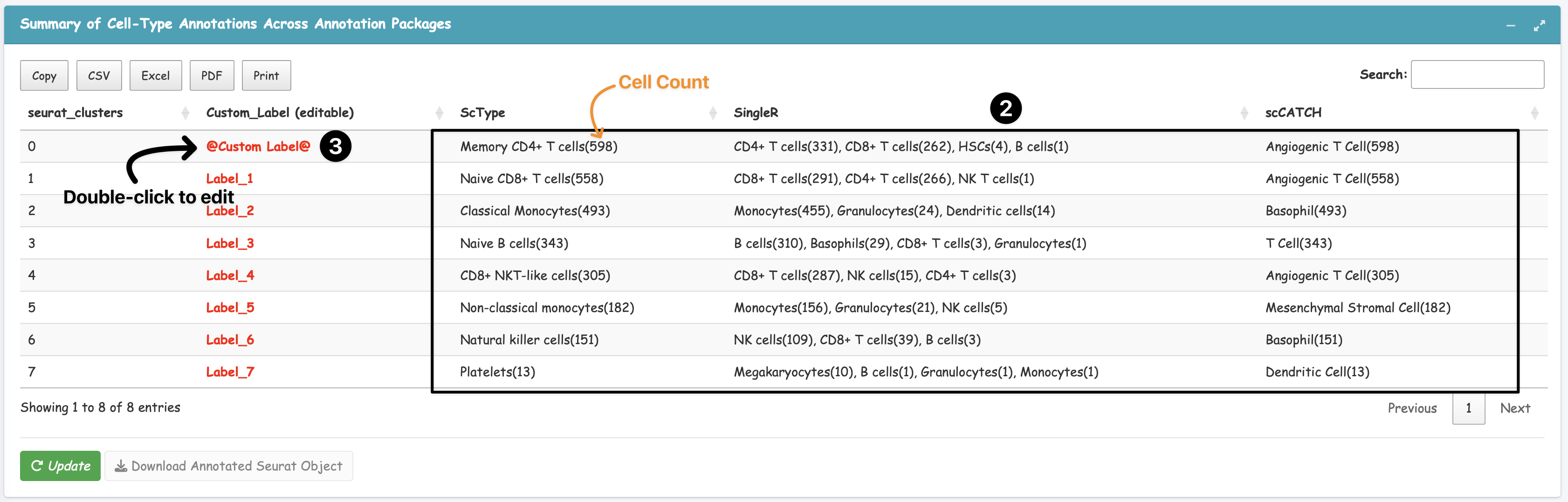
Task: Download Annotated Seurat Object
Action: (x=229, y=466)
